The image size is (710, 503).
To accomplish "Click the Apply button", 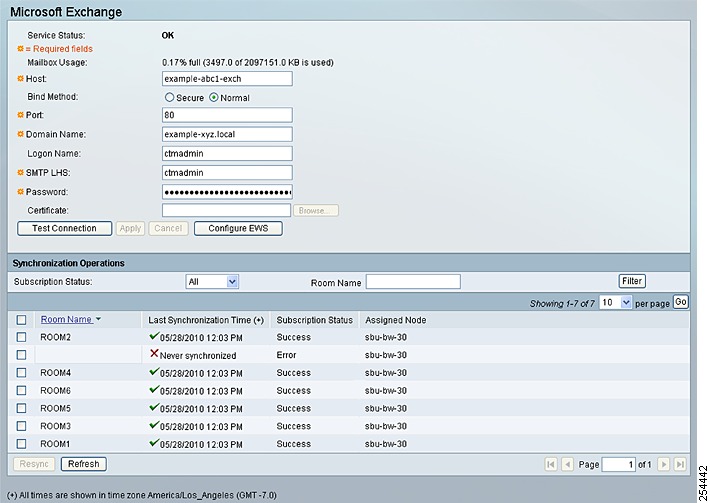I will 130,228.
